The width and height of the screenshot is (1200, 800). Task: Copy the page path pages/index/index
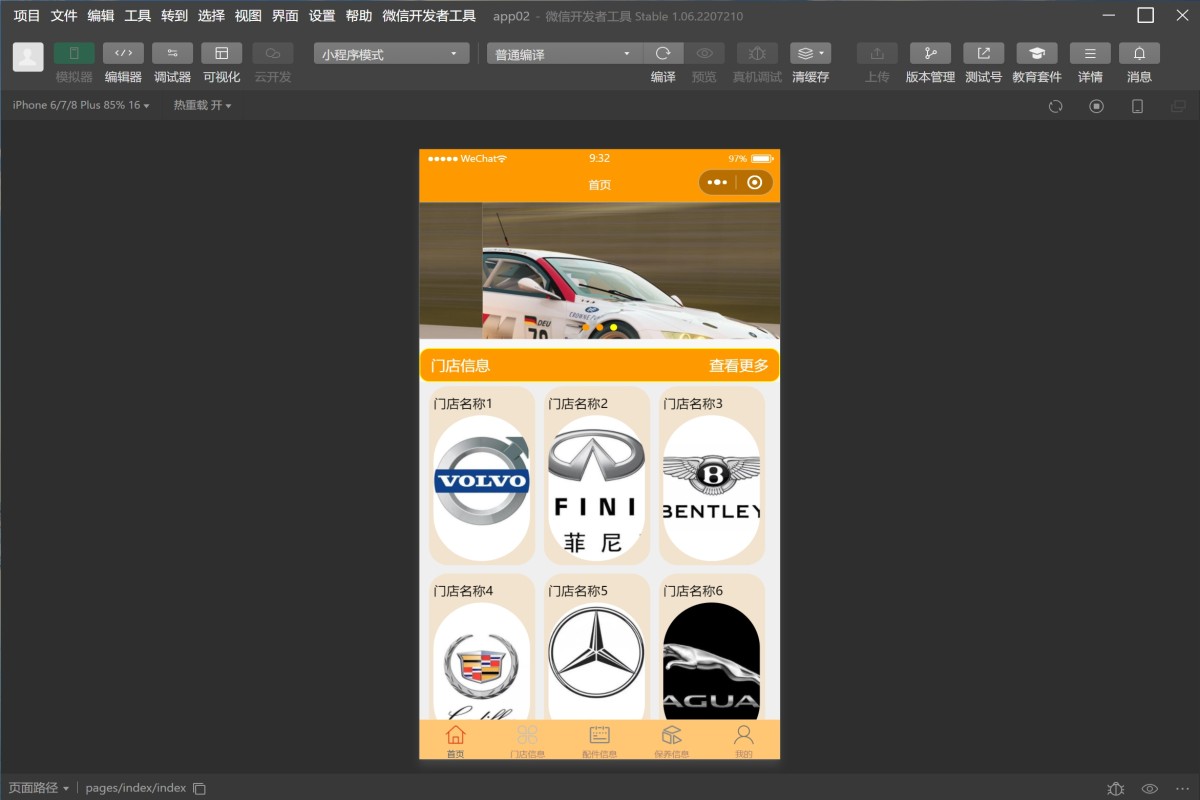click(x=199, y=788)
